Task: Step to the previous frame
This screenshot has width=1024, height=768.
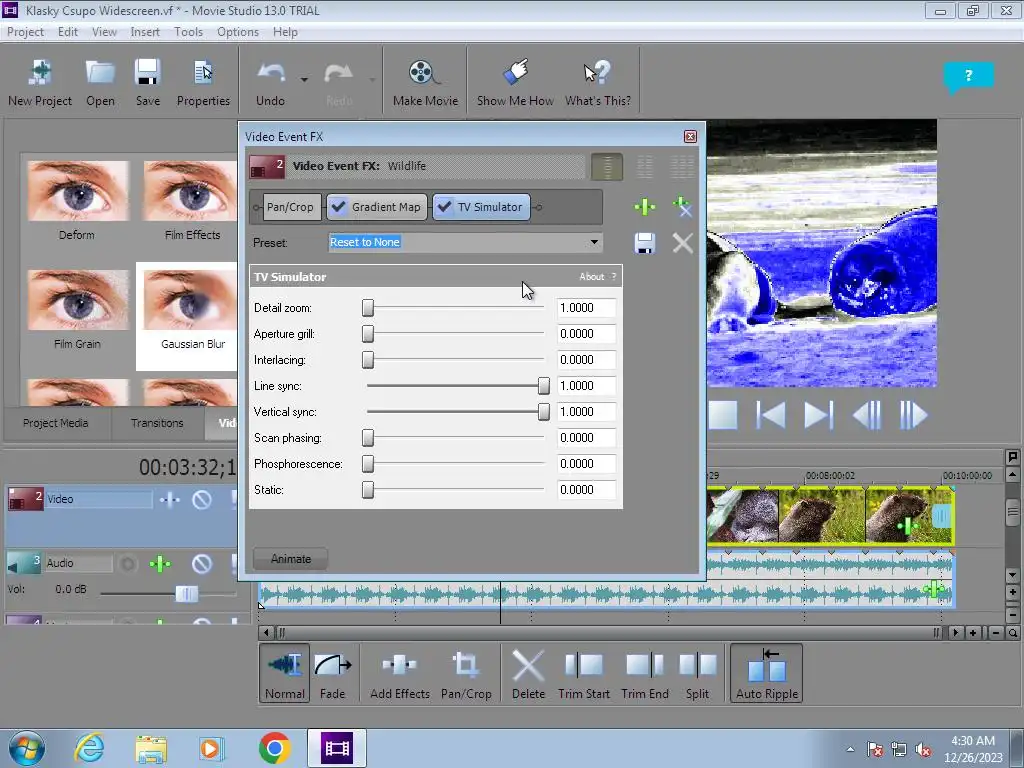Action: pos(867,415)
